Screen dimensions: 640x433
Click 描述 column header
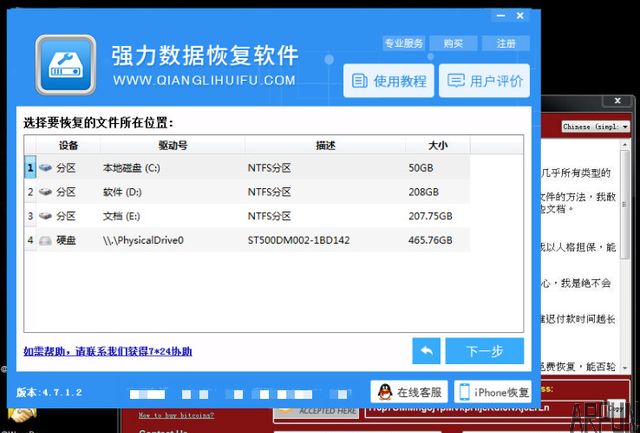[x=325, y=145]
